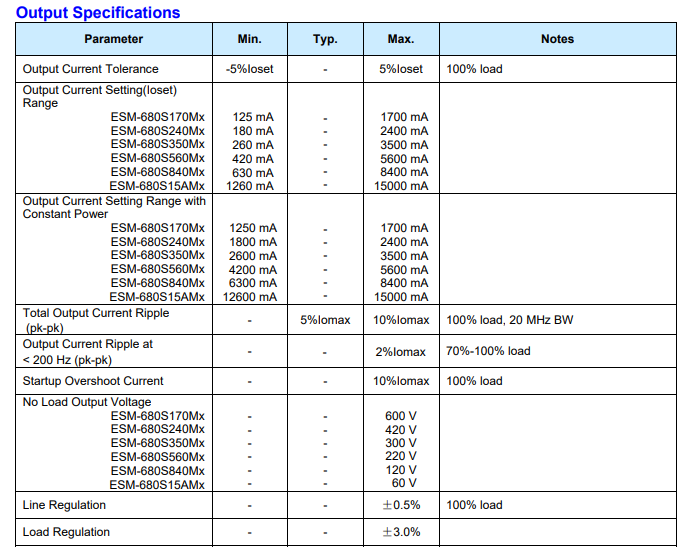Select the Output Current Tolerance row label

click(90, 69)
